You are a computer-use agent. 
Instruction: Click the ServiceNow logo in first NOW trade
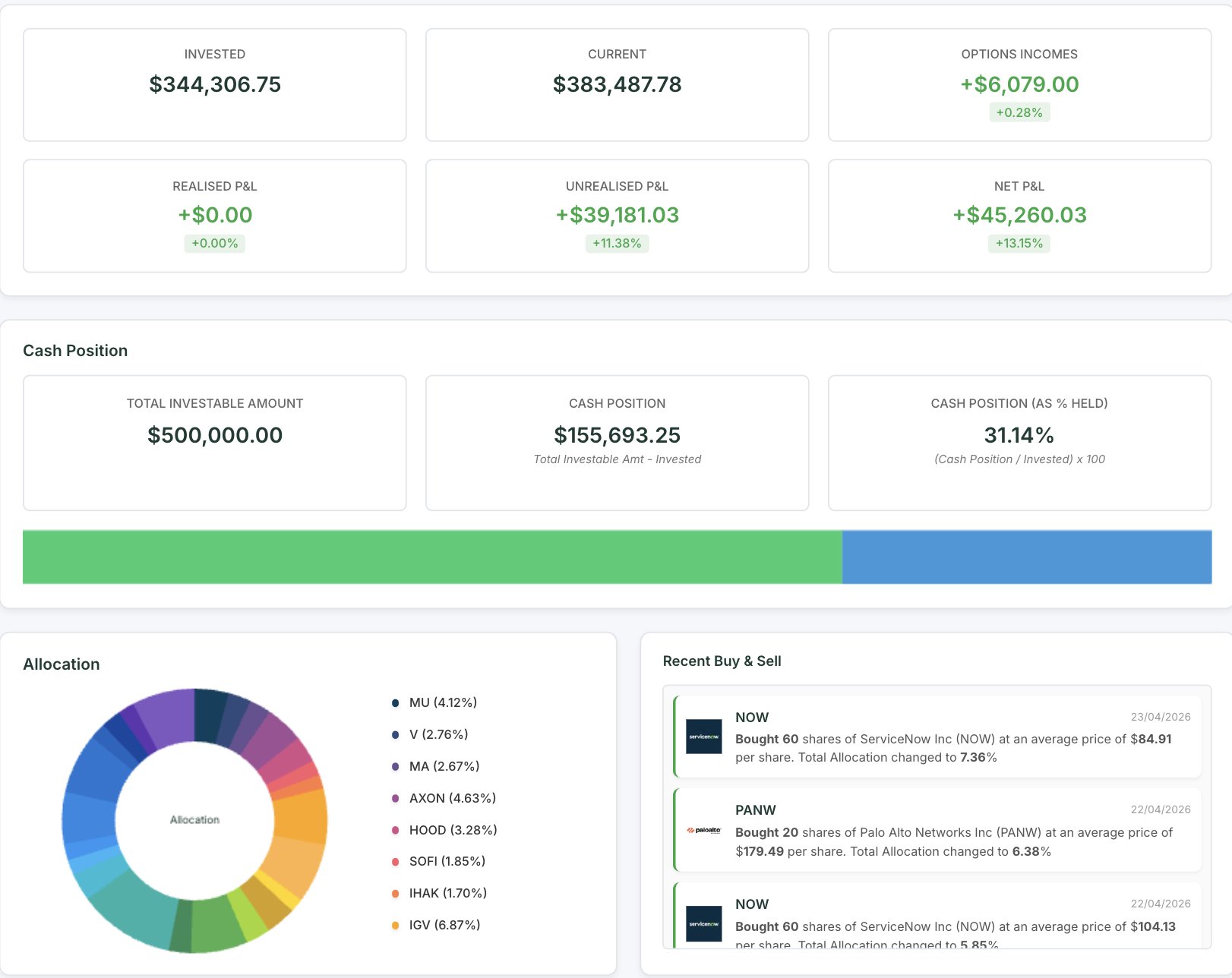[x=703, y=737]
